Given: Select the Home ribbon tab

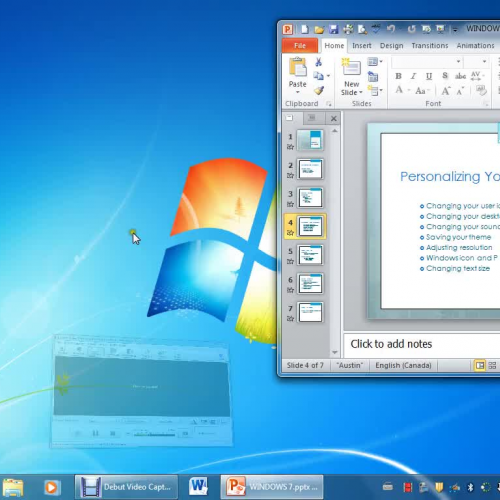Looking at the screenshot, I should [334, 46].
